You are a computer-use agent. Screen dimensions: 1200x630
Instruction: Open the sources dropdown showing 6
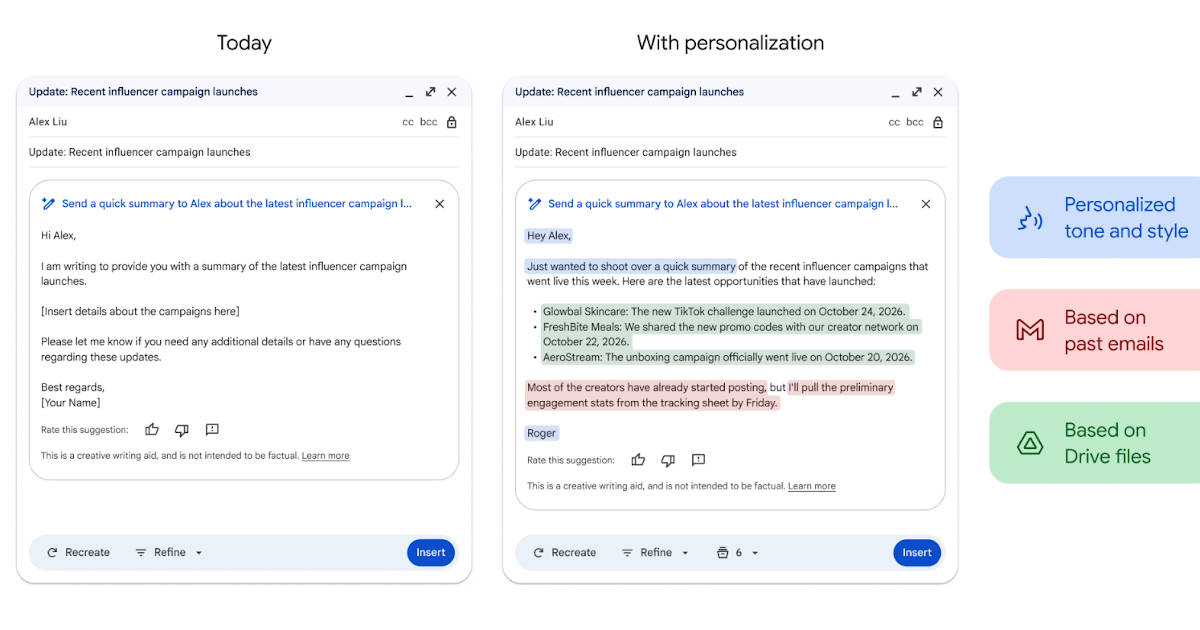(738, 553)
